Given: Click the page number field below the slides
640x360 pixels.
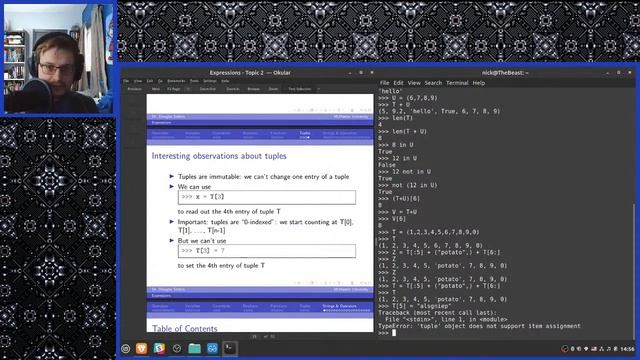Looking at the screenshot, I should click(255, 337).
